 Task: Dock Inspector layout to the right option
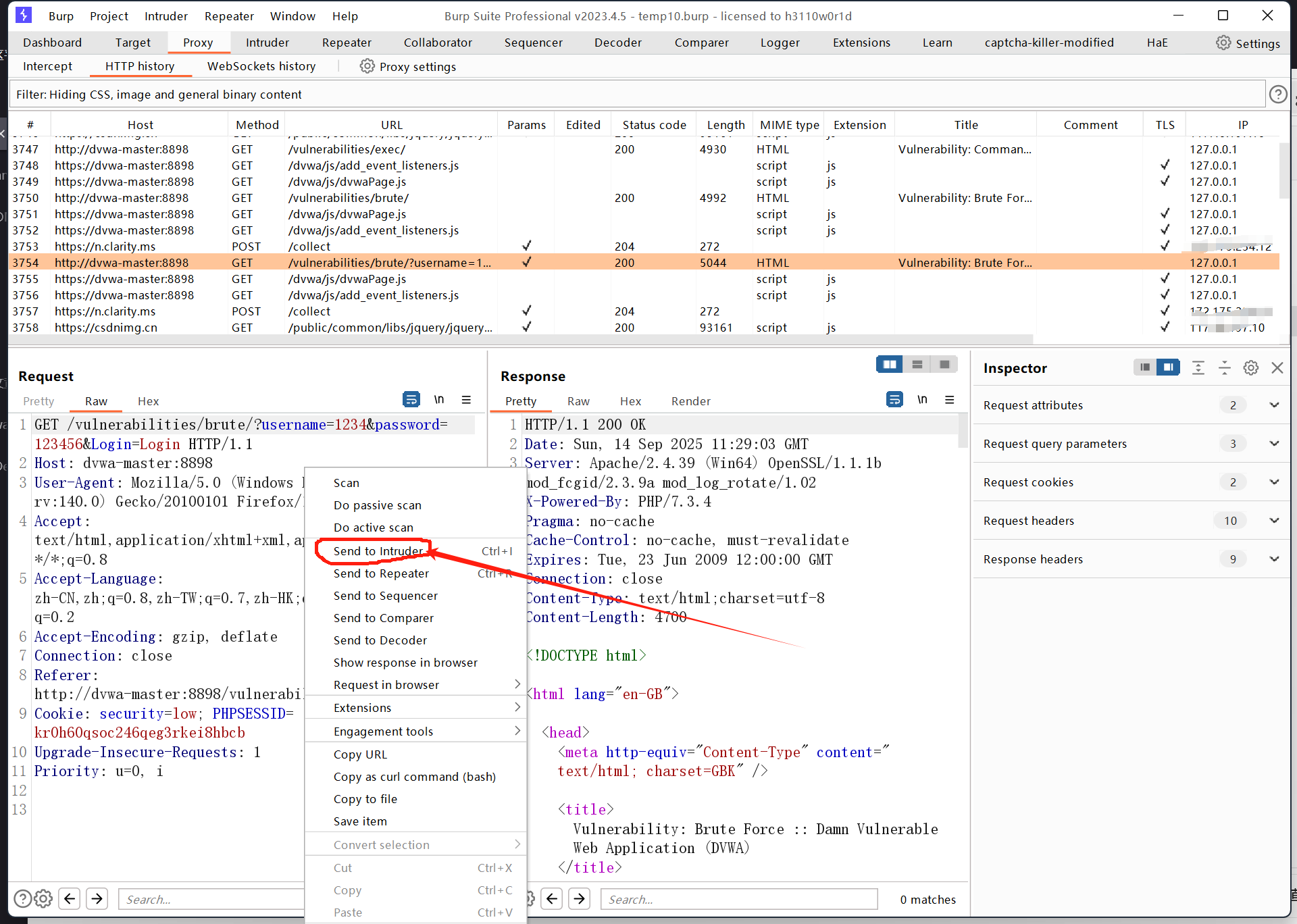click(1168, 367)
